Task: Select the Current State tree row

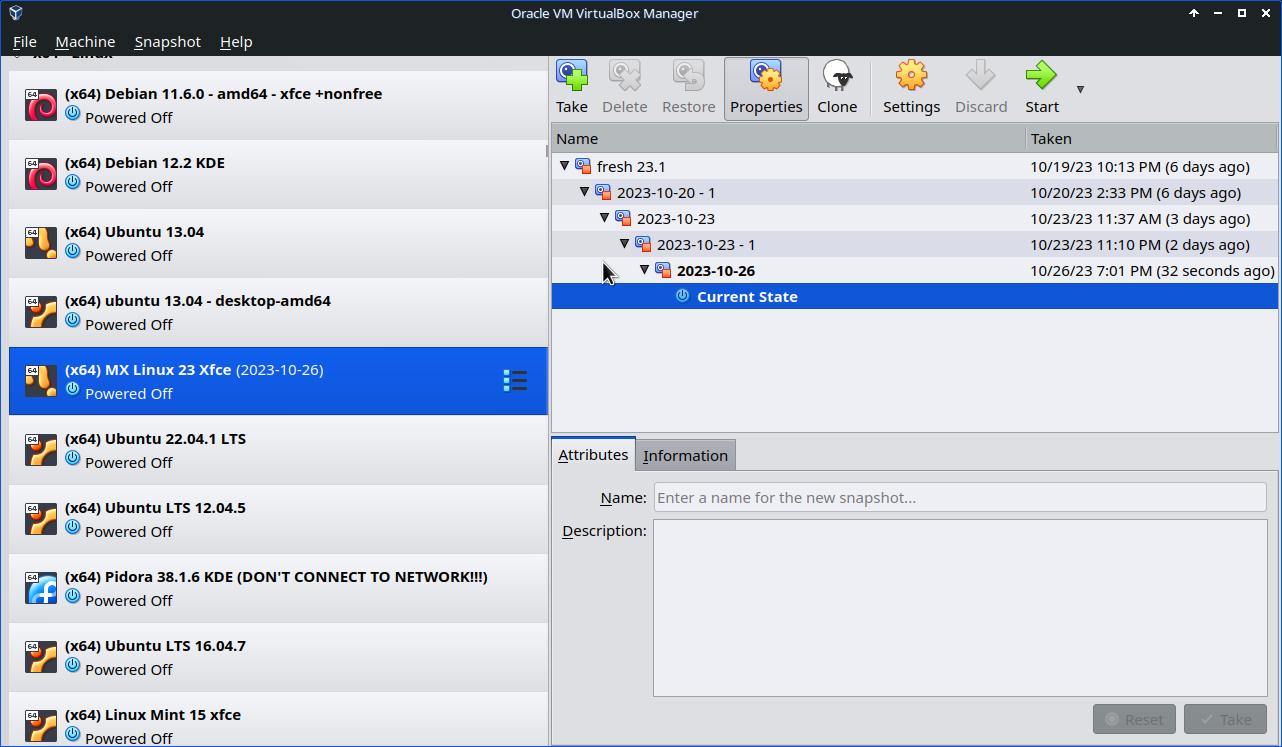Action: (x=914, y=296)
